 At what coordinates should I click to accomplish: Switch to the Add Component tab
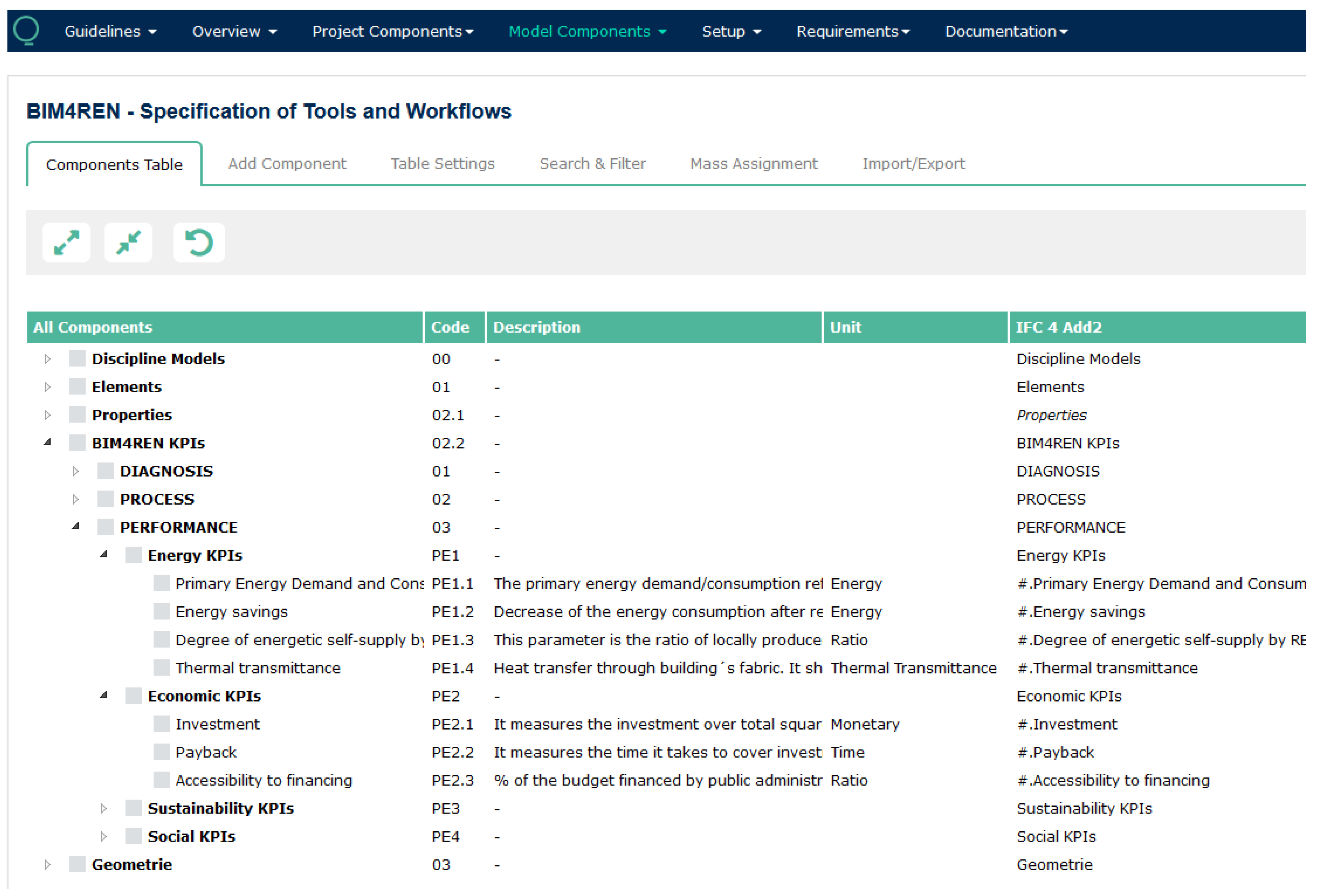pyautogui.click(x=287, y=164)
